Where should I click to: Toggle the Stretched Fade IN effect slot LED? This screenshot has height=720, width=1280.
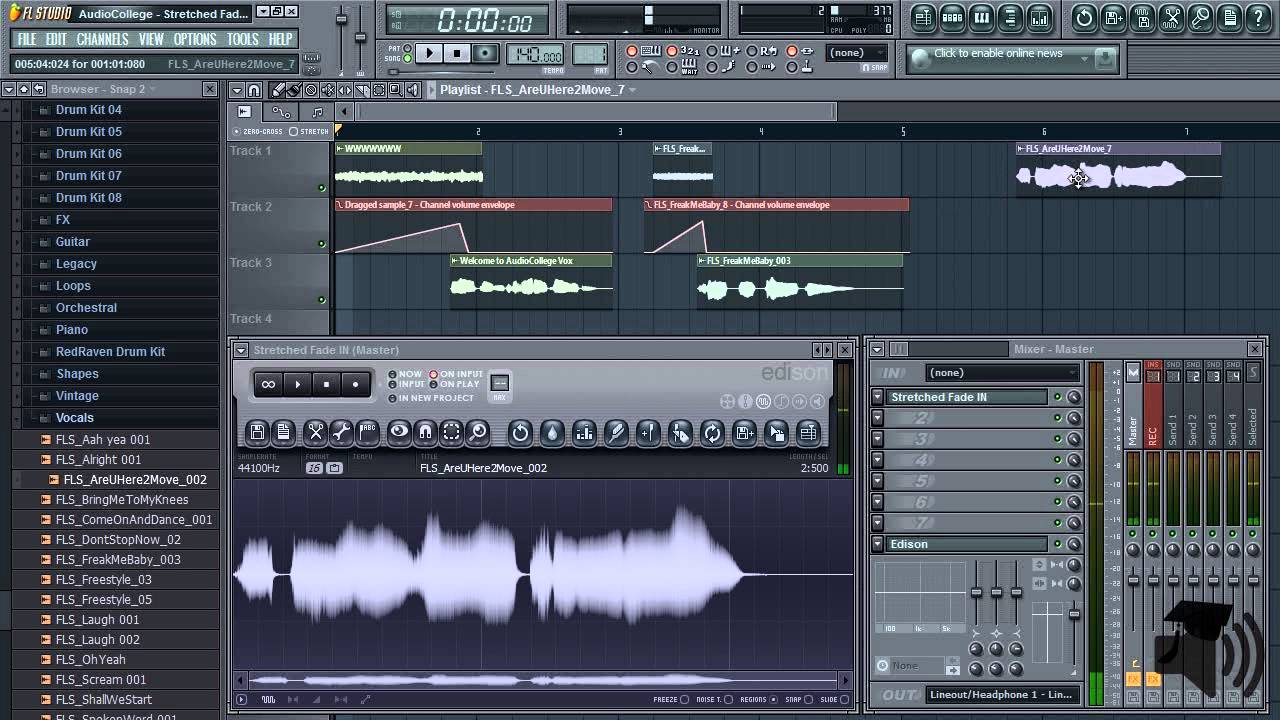(1058, 397)
